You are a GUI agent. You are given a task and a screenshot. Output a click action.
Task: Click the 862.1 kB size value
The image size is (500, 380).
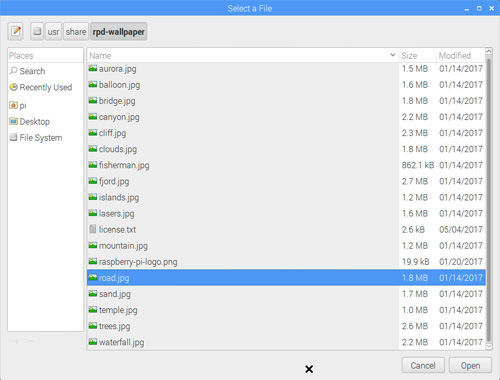point(418,165)
